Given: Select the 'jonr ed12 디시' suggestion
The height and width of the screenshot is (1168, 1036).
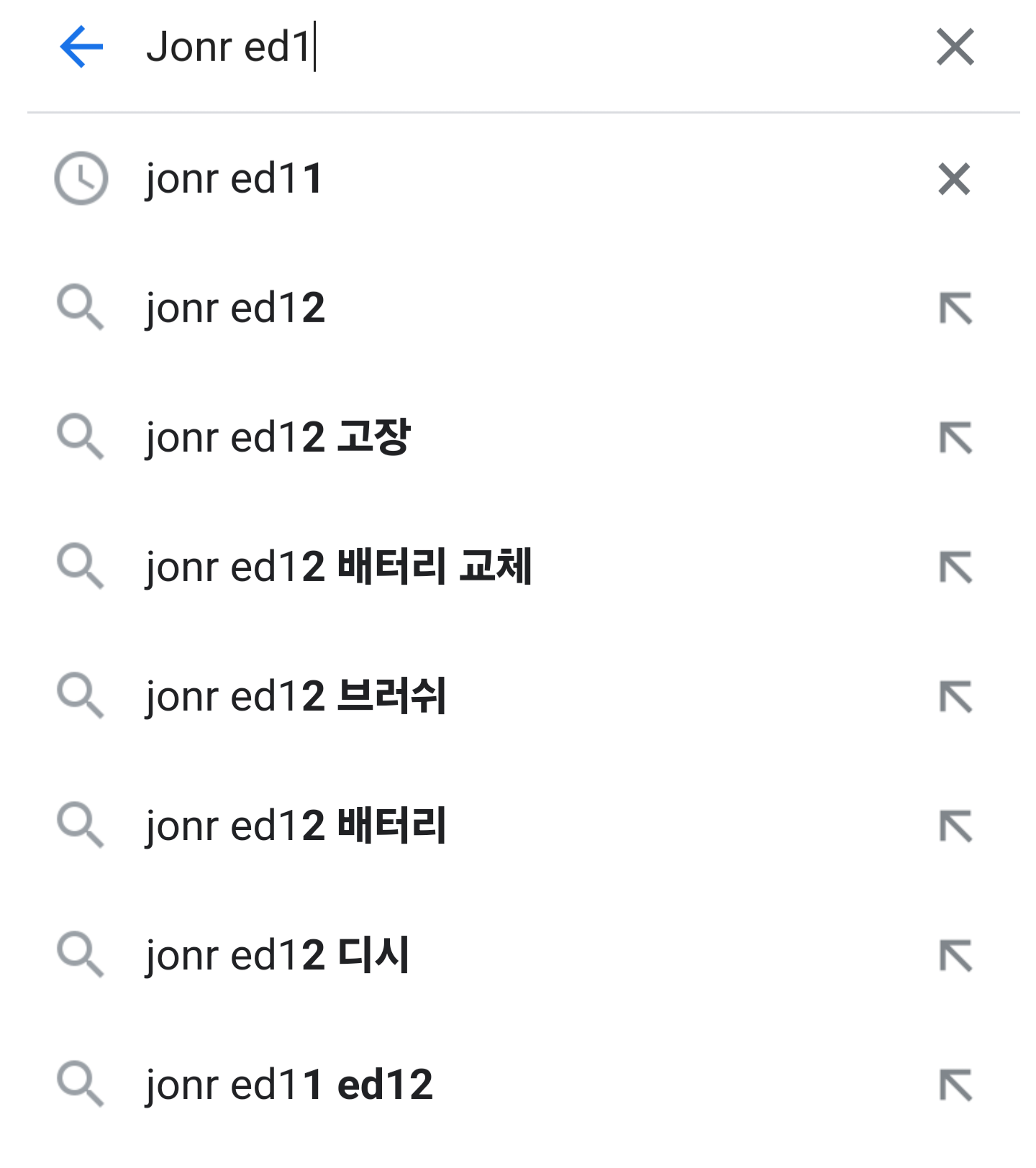Looking at the screenshot, I should [x=278, y=956].
